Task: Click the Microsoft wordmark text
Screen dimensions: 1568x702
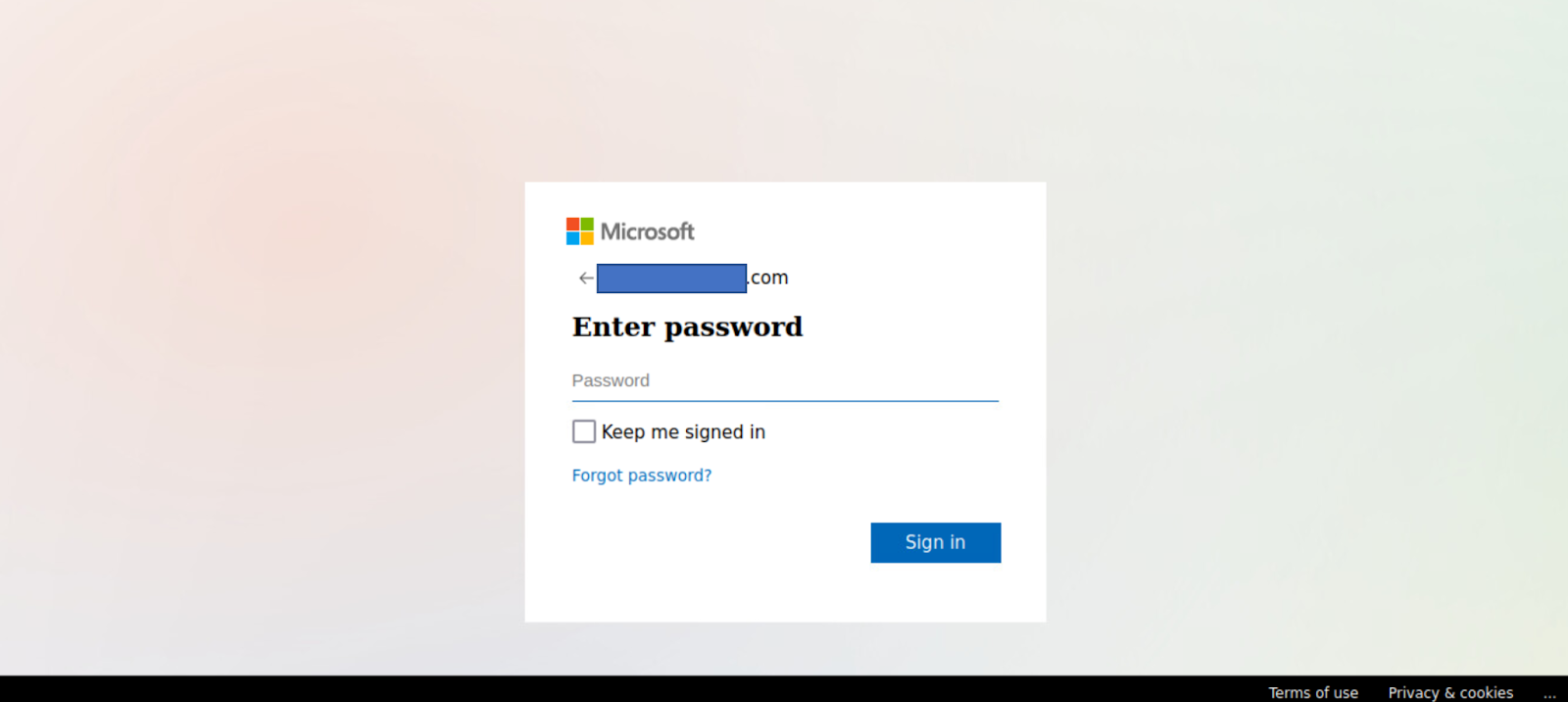Action: (x=648, y=231)
